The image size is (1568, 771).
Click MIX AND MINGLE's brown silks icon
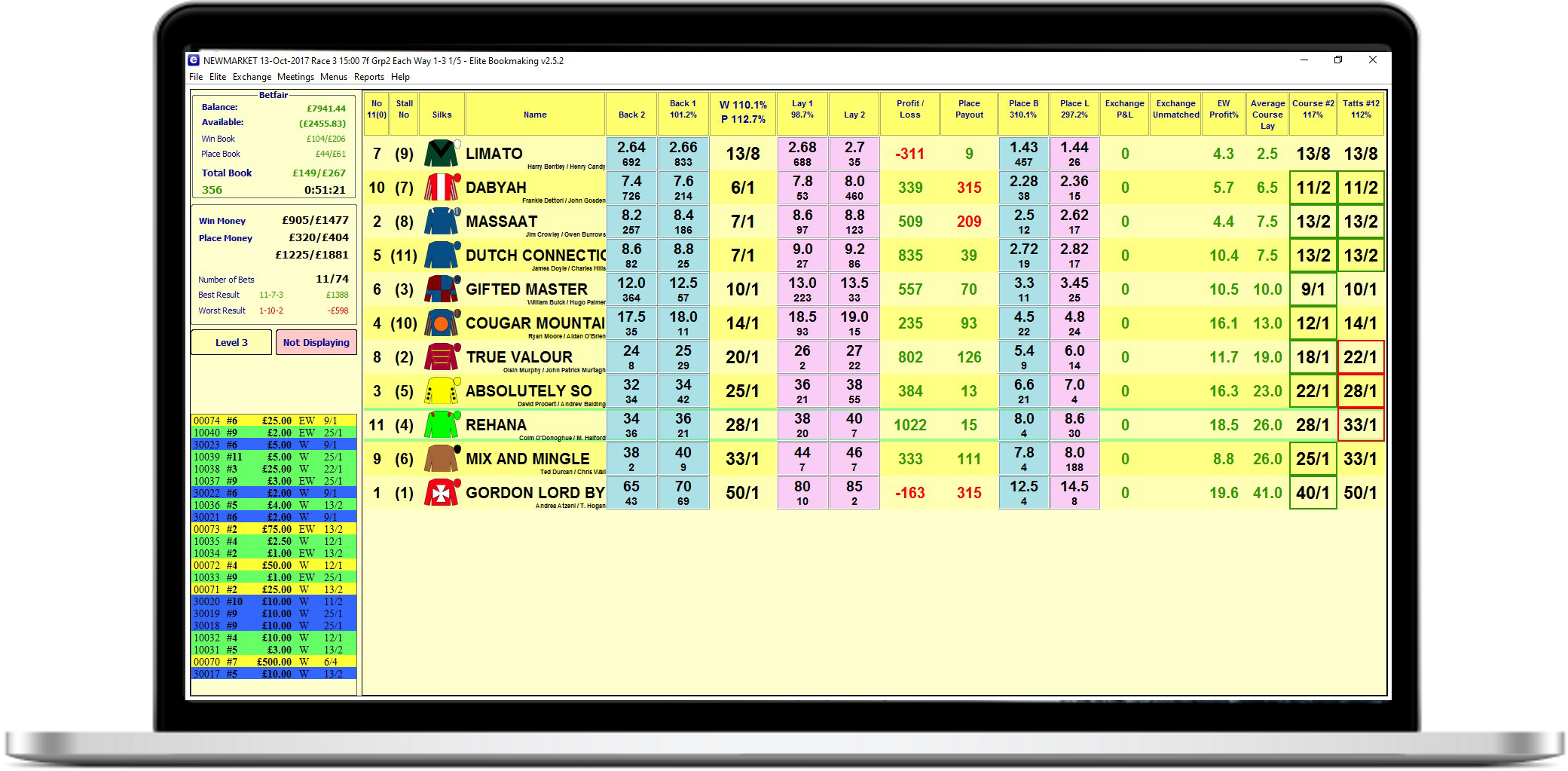(x=442, y=458)
